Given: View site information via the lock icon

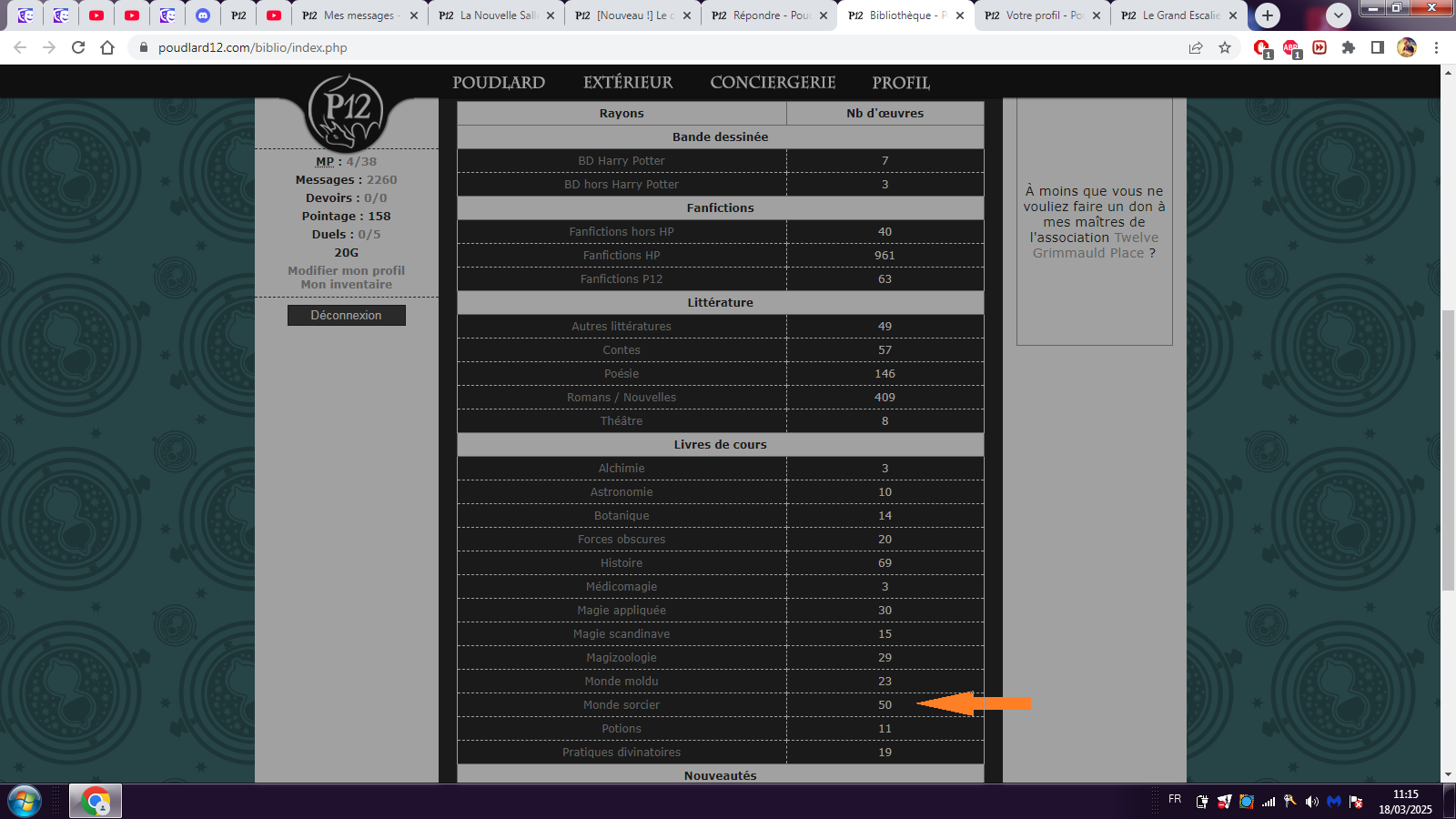Looking at the screenshot, I should click(x=143, y=47).
